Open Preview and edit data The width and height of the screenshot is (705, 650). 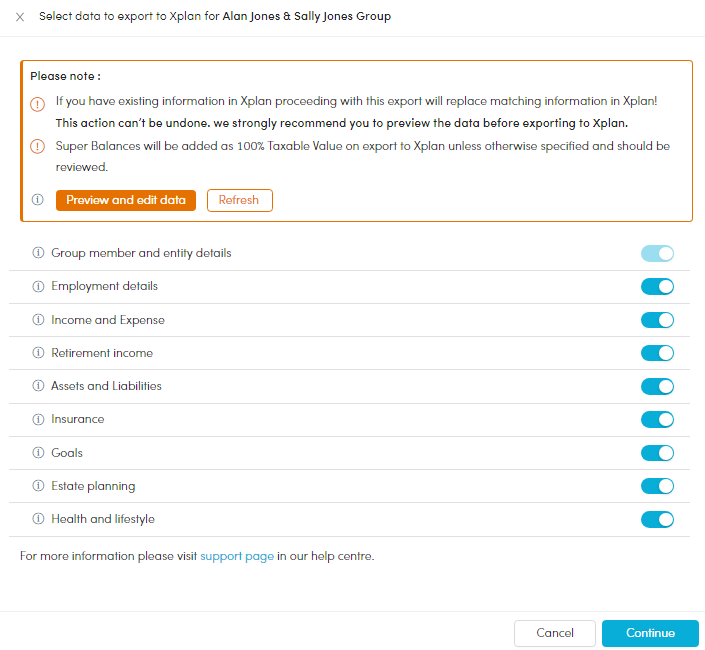click(x=126, y=200)
